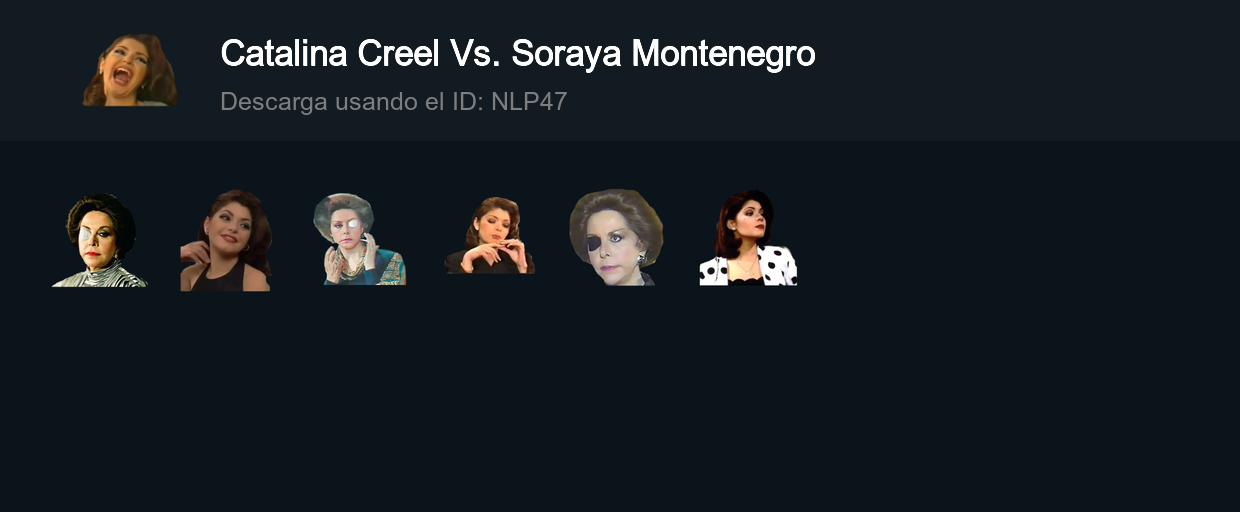Click the text Descarga usando el ID
1240x512 pixels.
[x=352, y=101]
